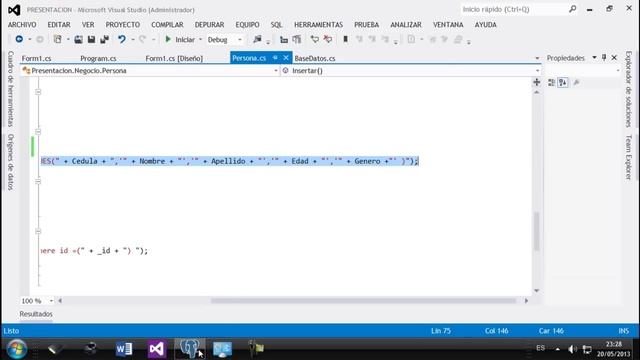Open the pgAdmin elephant taskbar icon
Screen dimensions: 640x360
click(190, 349)
